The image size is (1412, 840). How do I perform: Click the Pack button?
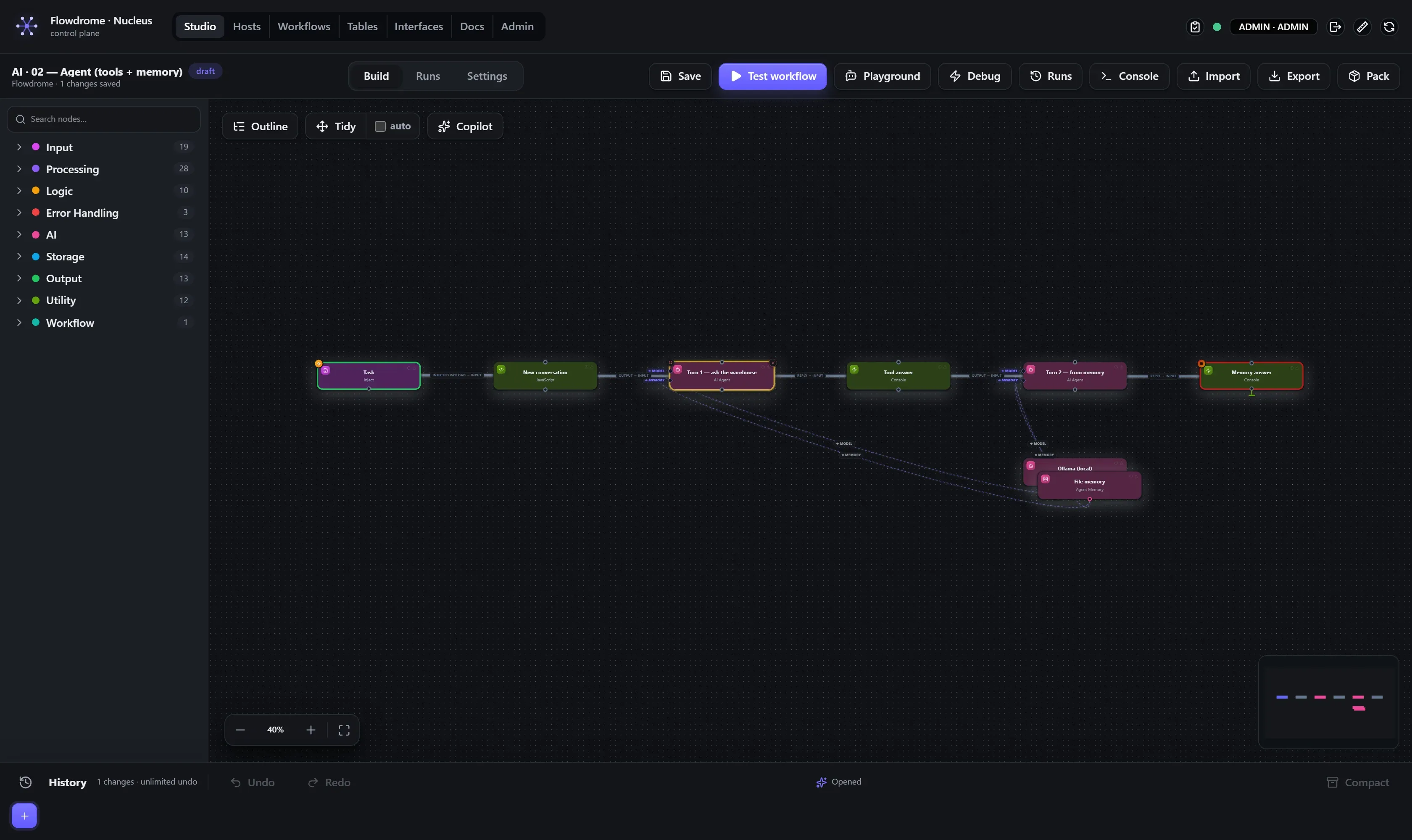[x=1368, y=76]
